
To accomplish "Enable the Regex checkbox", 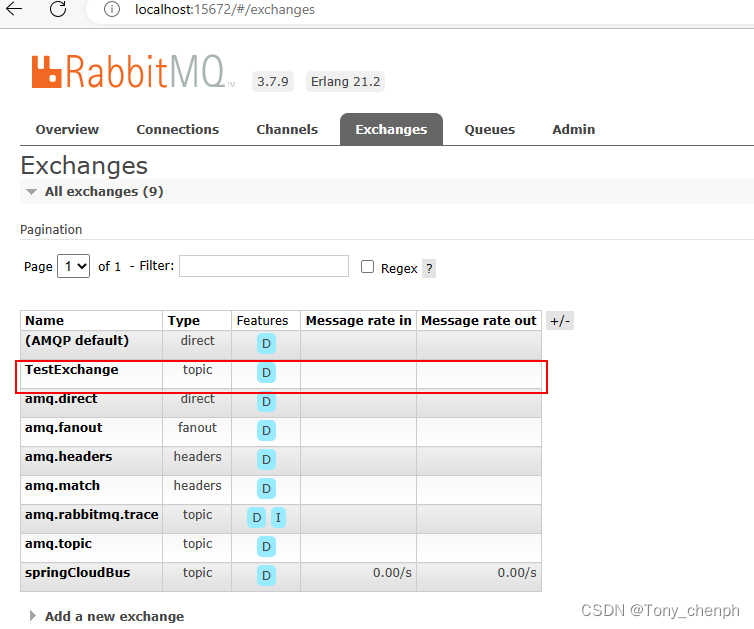I will tap(367, 267).
